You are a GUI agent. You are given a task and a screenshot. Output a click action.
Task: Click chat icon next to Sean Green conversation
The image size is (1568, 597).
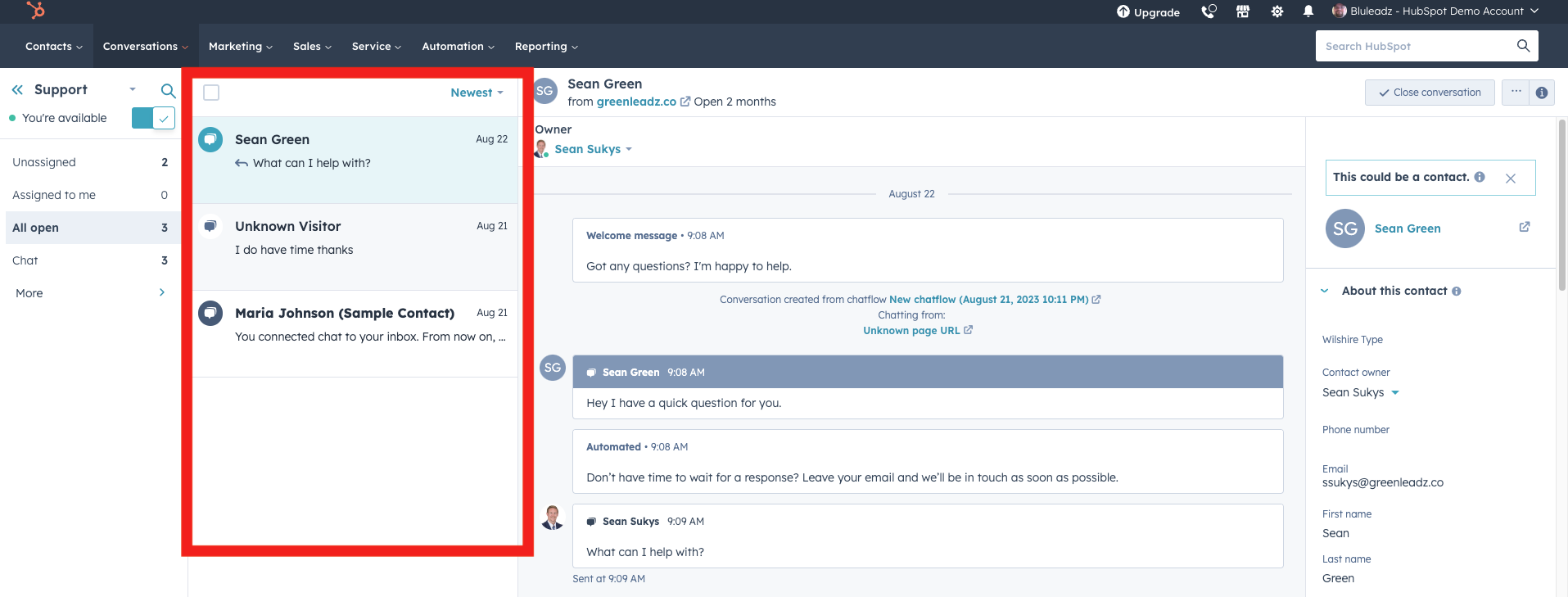(x=210, y=139)
